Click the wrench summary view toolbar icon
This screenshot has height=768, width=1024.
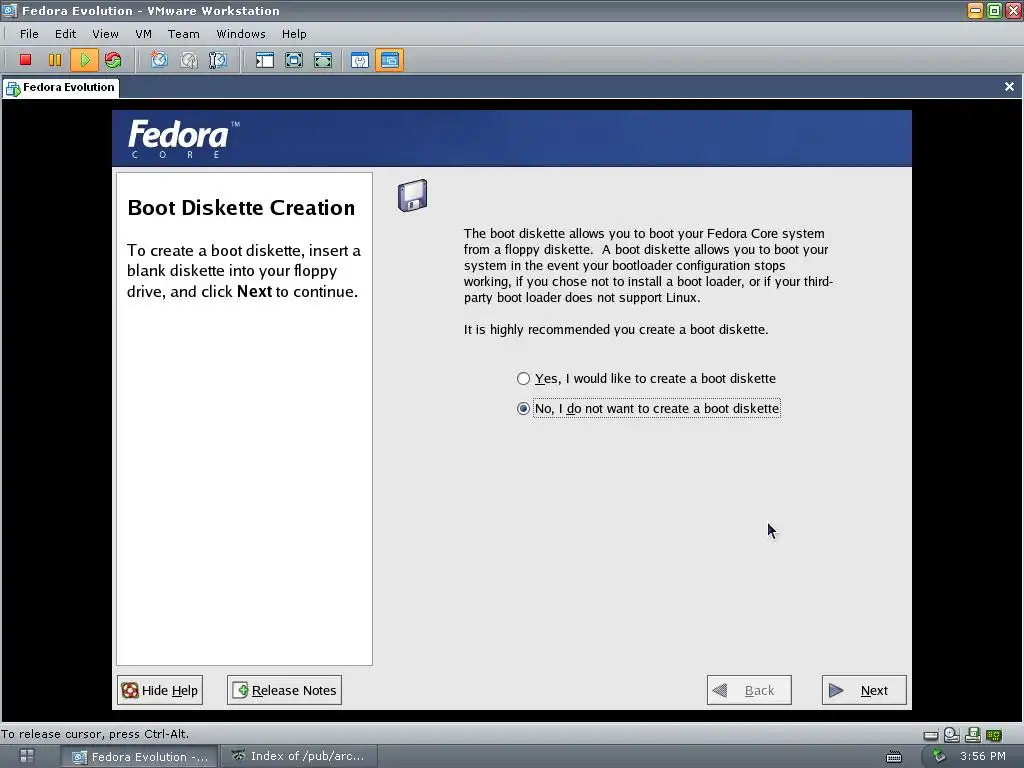pos(360,60)
